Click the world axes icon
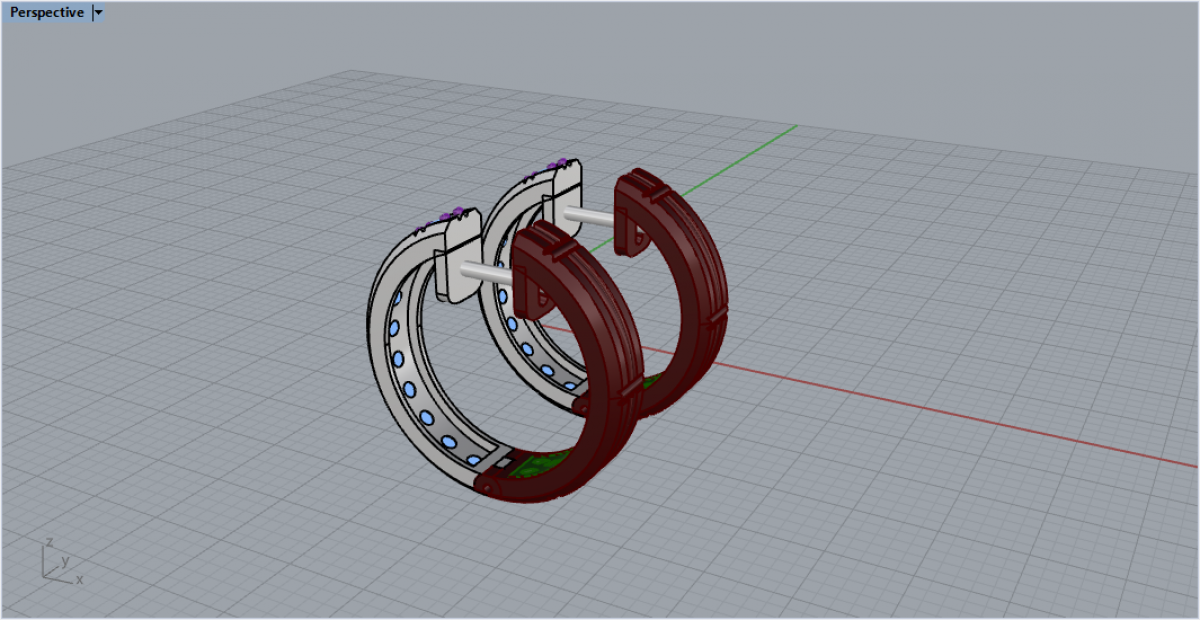Viewport: 1200px width, 620px height. tap(62, 562)
